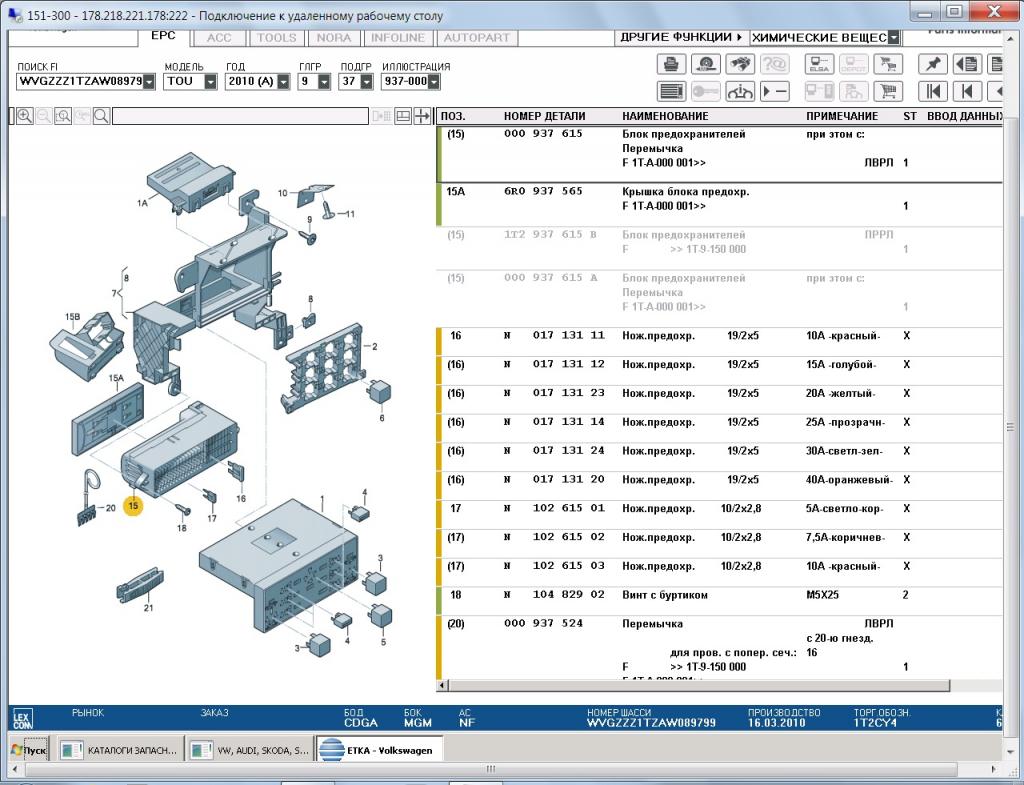The image size is (1024, 785).
Task: Open the ELSA workshop info button
Action: tap(819, 64)
